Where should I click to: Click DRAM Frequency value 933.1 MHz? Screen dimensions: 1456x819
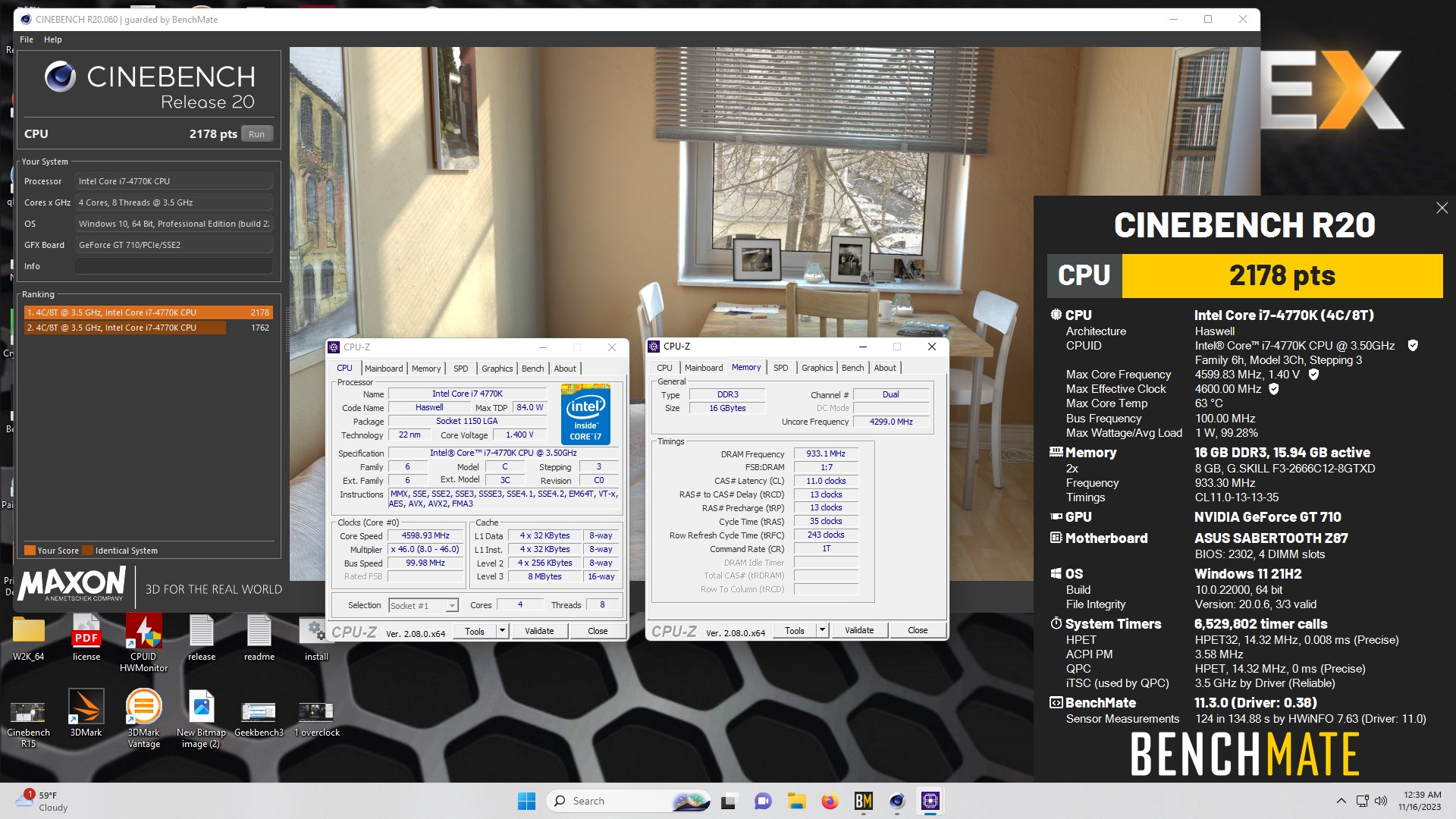point(826,453)
